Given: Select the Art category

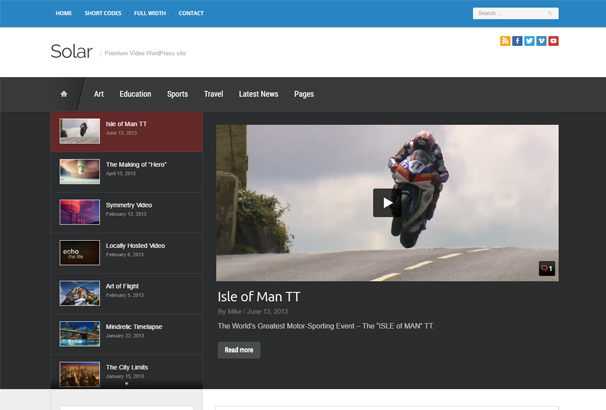Looking at the screenshot, I should pos(99,94).
